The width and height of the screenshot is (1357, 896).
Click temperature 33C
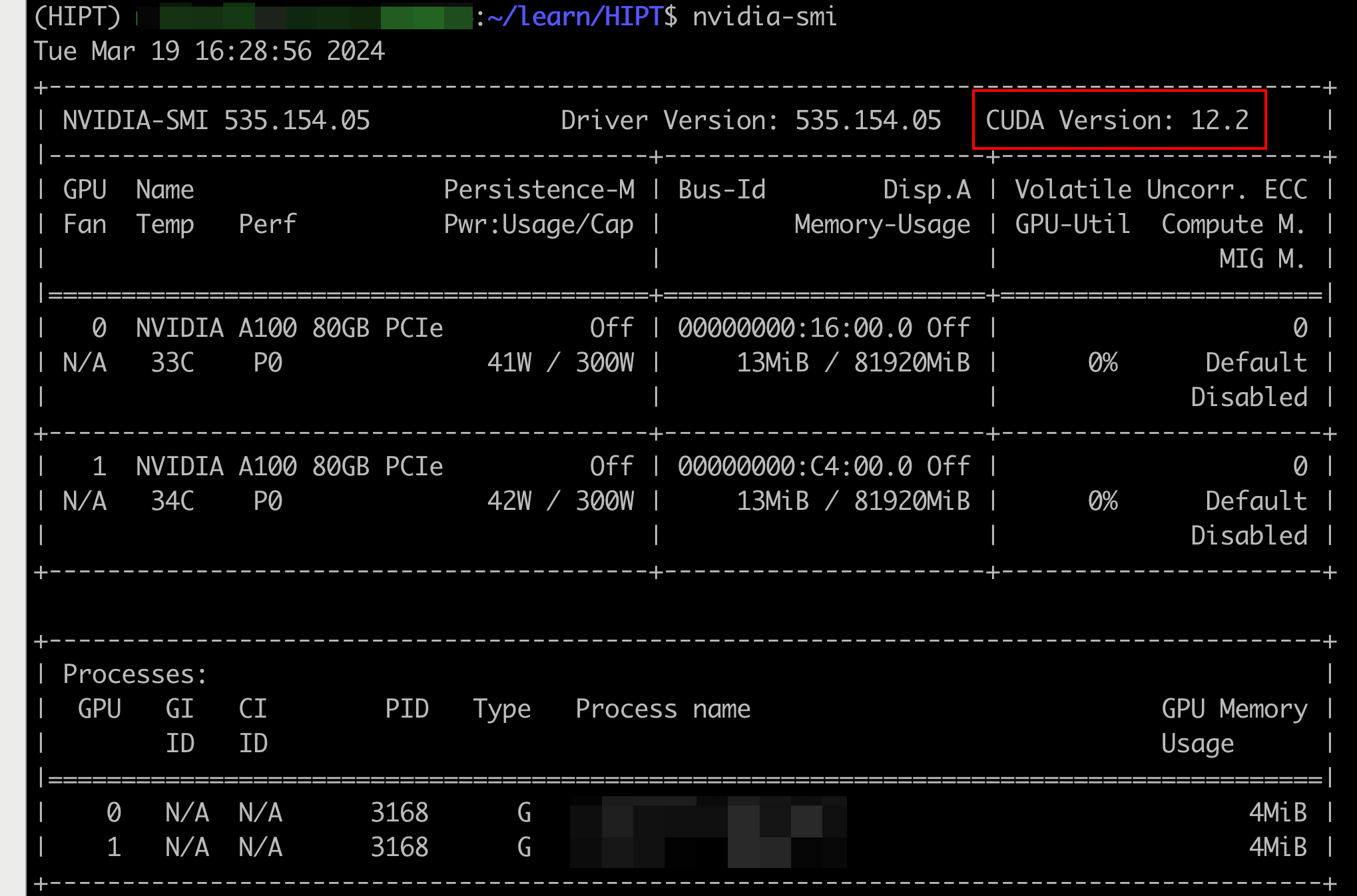coord(172,363)
